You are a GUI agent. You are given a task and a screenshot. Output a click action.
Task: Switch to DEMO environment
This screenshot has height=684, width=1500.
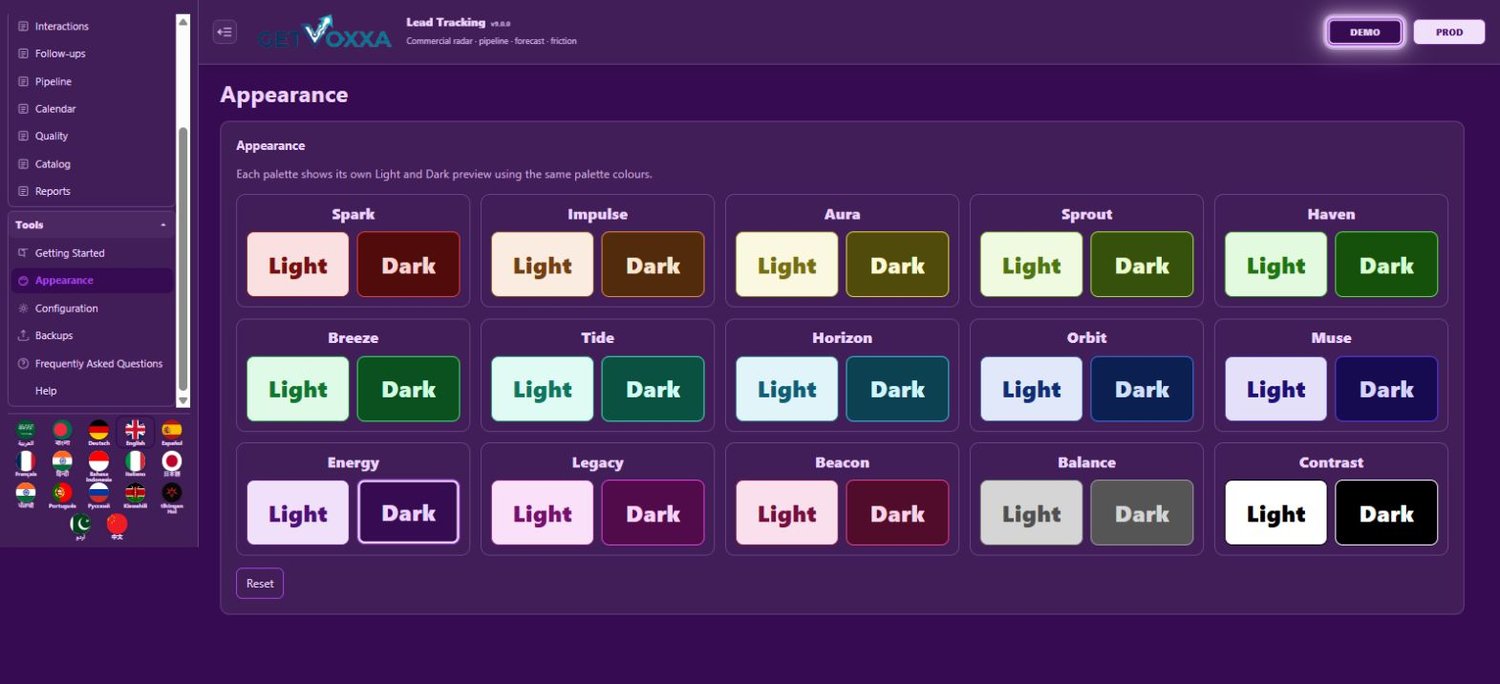(x=1365, y=32)
